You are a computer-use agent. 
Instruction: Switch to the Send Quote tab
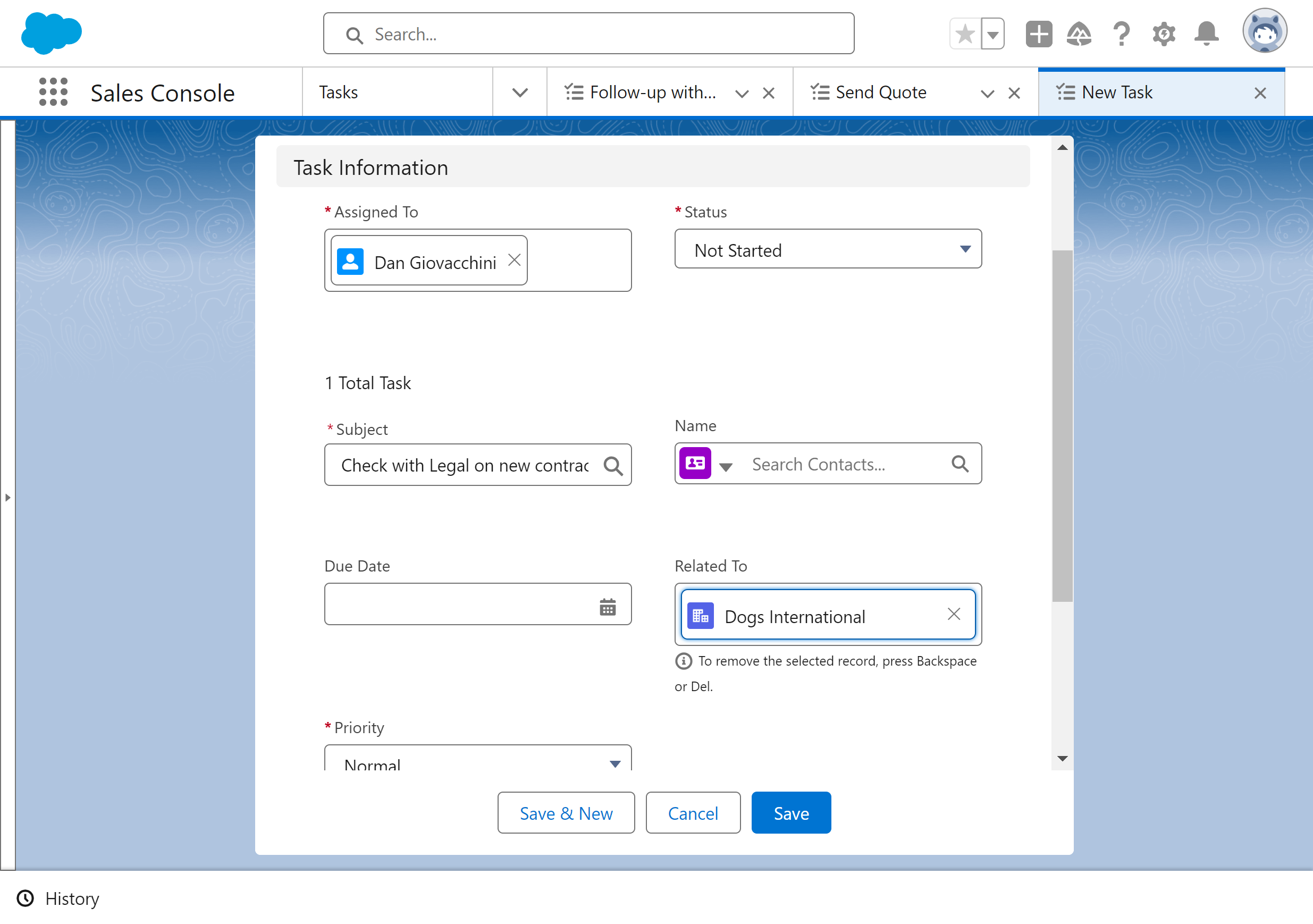click(x=880, y=93)
